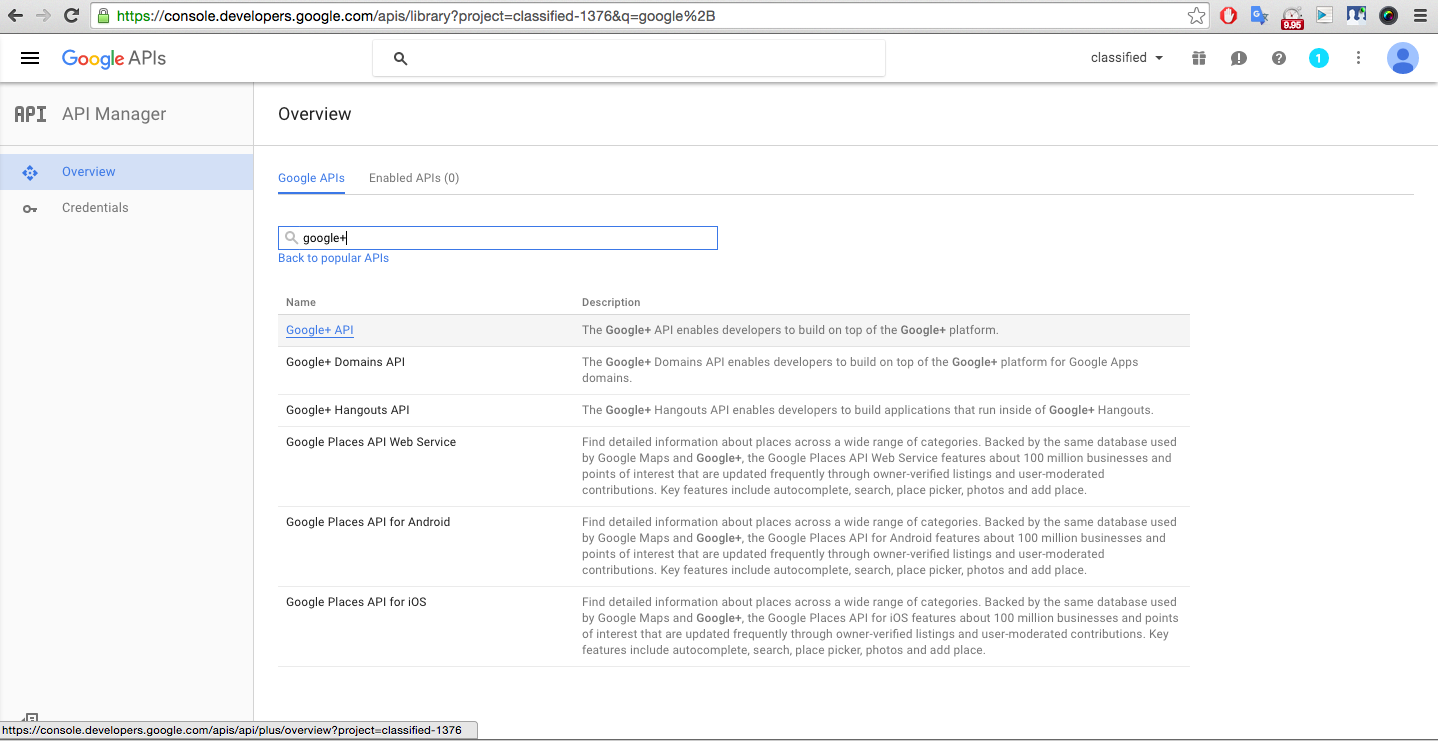Bookmark this page with the star icon
1438x741 pixels.
[1196, 15]
